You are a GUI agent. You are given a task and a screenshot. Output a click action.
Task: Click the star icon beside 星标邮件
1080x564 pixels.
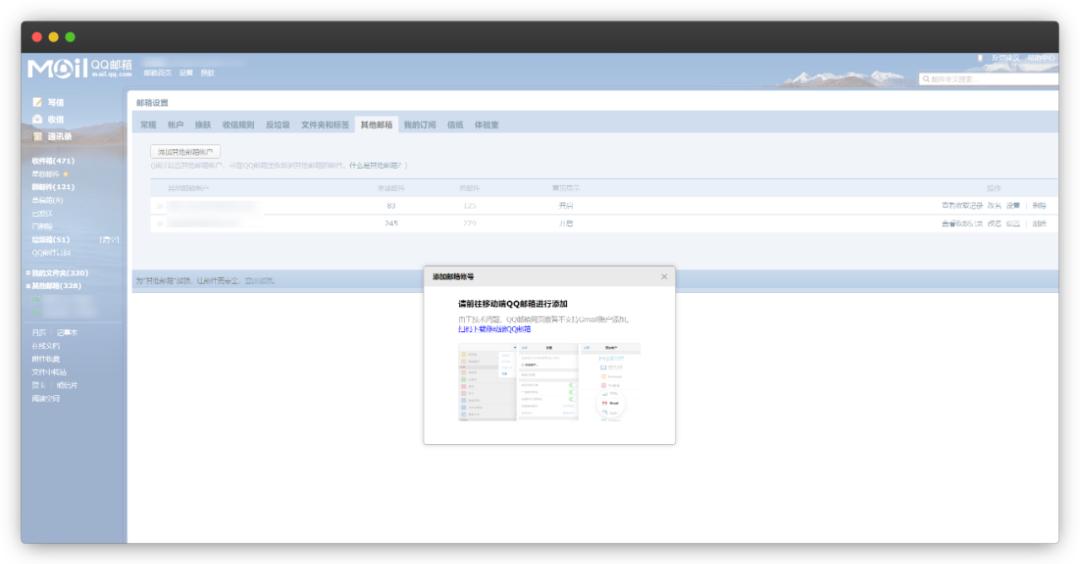[66, 174]
